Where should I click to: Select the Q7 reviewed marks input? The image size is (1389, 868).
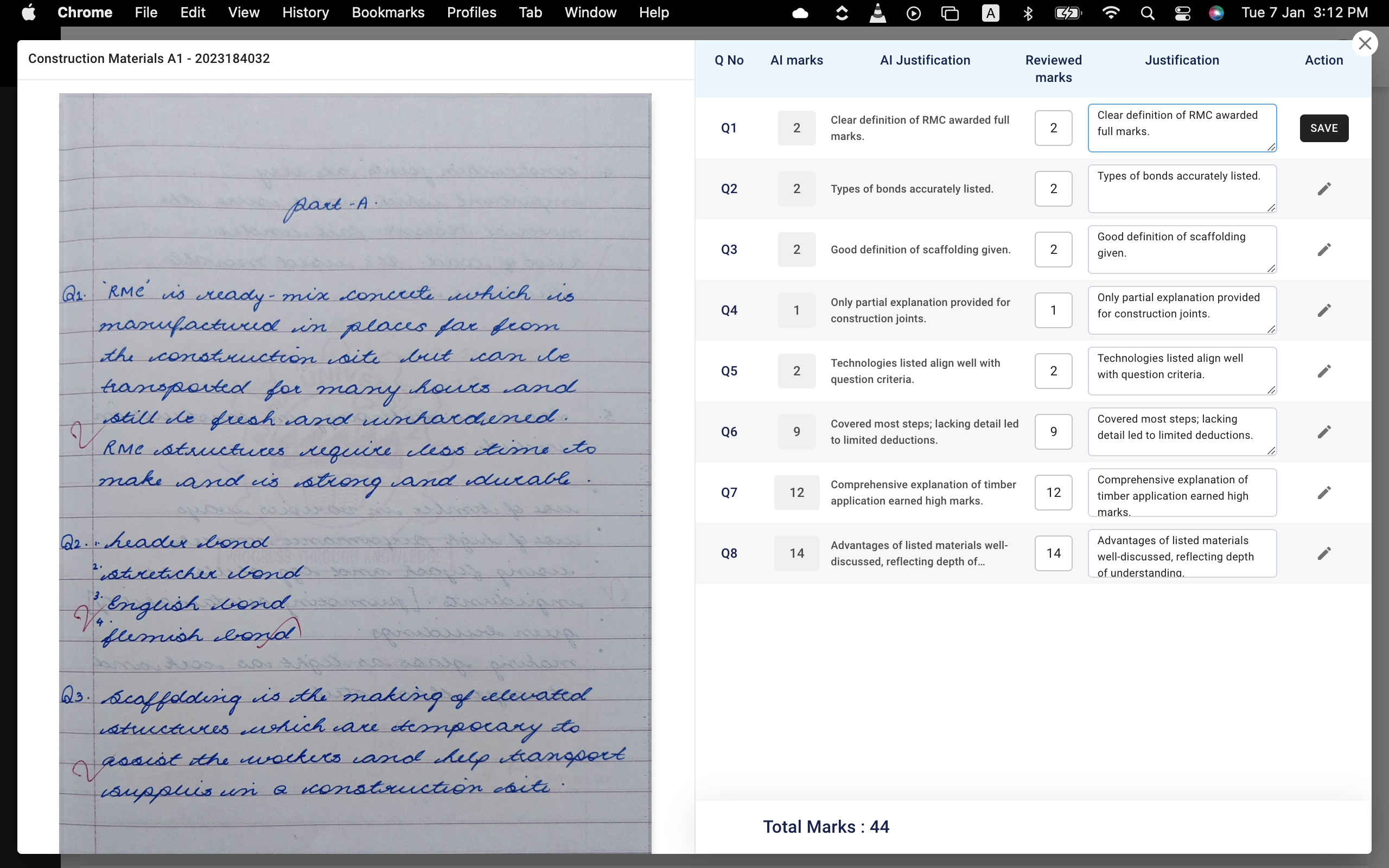[1053, 493]
